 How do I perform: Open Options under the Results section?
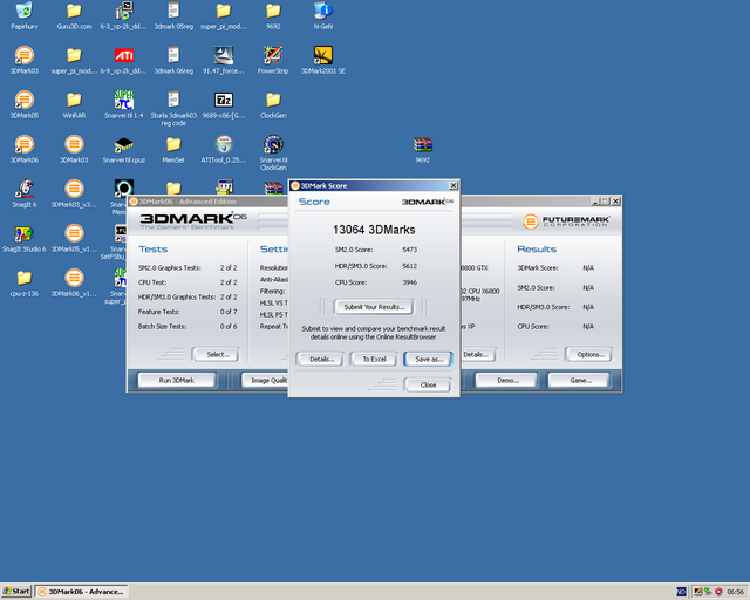[x=590, y=355]
